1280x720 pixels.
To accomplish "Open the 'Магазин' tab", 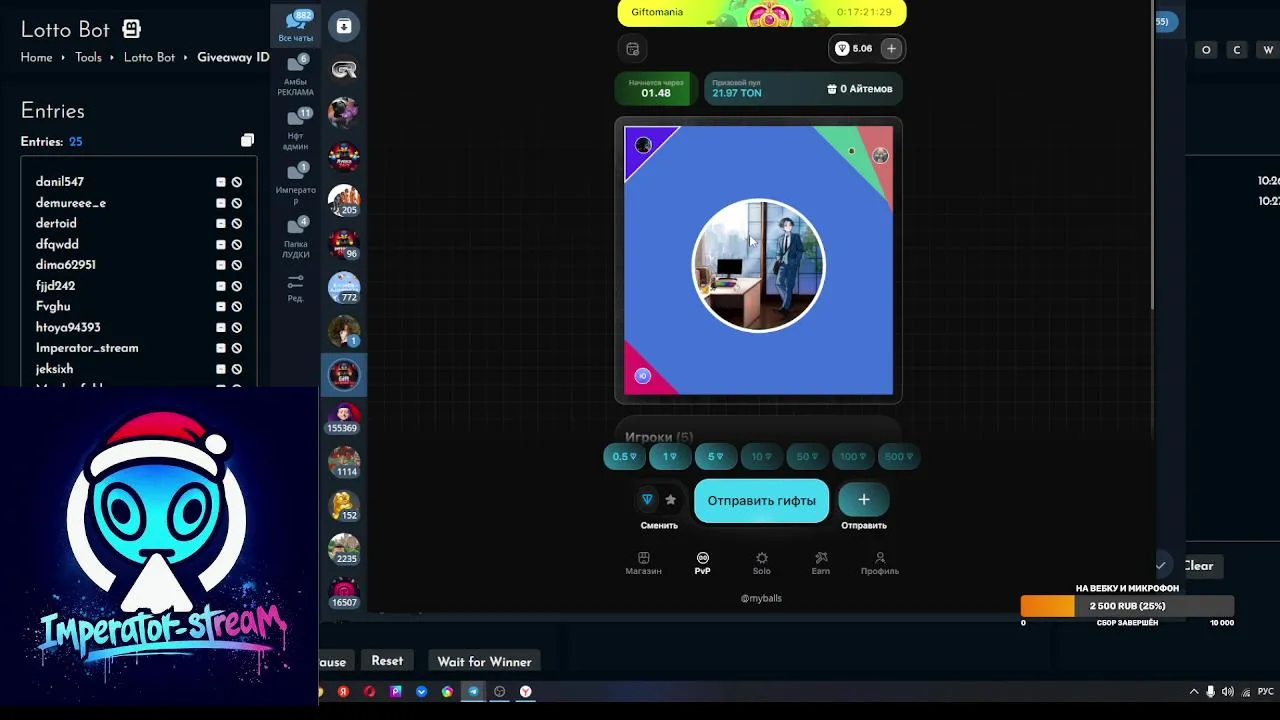I will [643, 563].
